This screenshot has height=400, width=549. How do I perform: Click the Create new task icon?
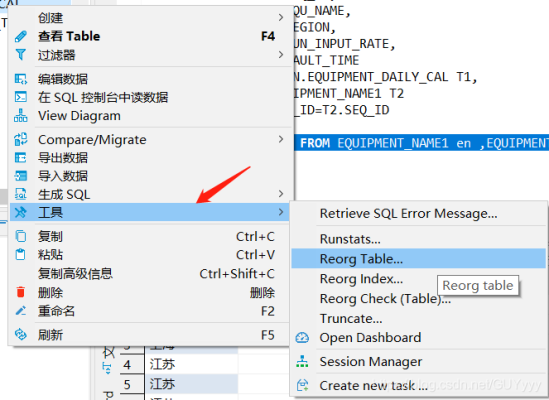coord(302,385)
